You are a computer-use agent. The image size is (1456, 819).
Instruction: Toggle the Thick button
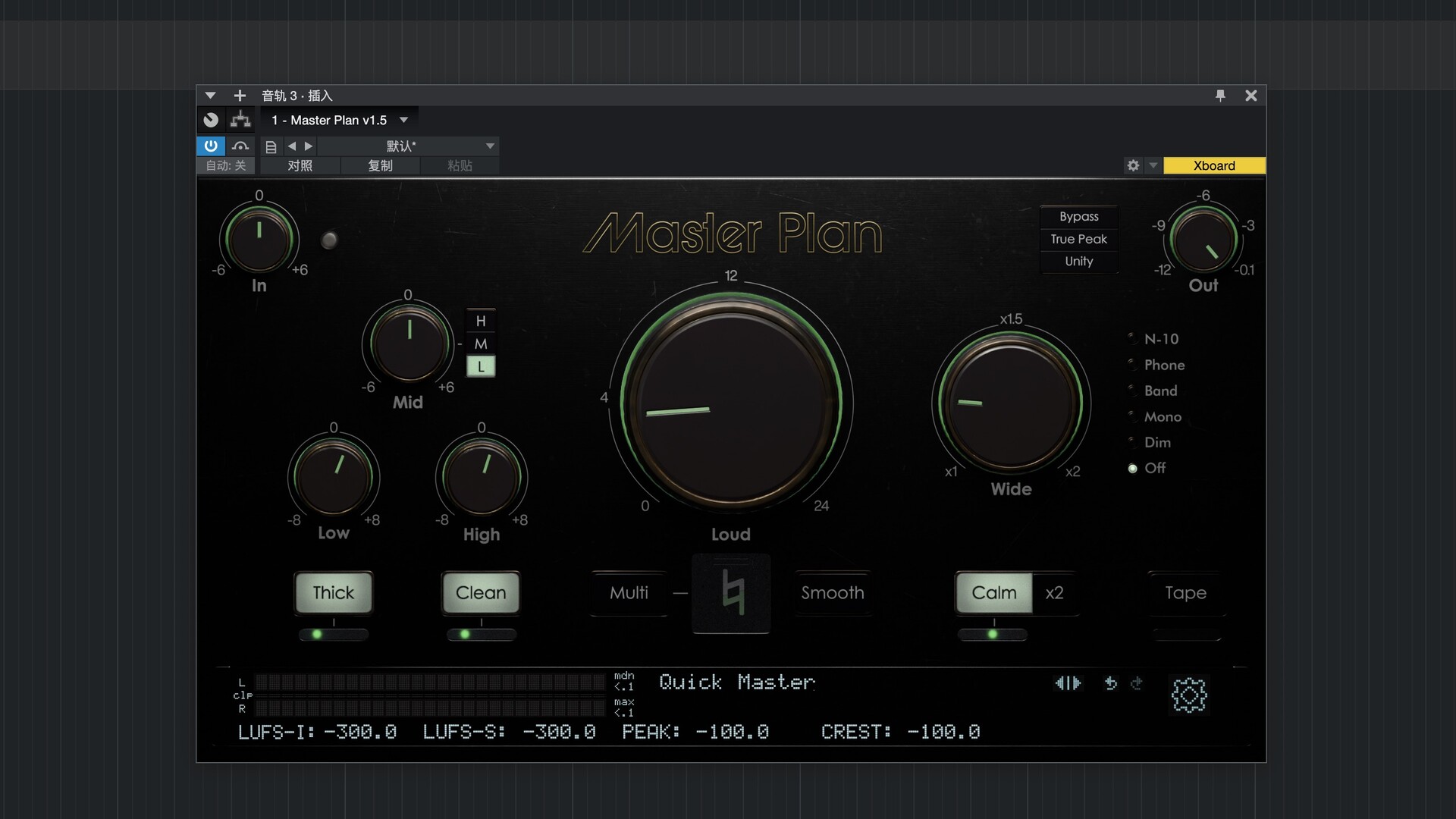pos(334,592)
